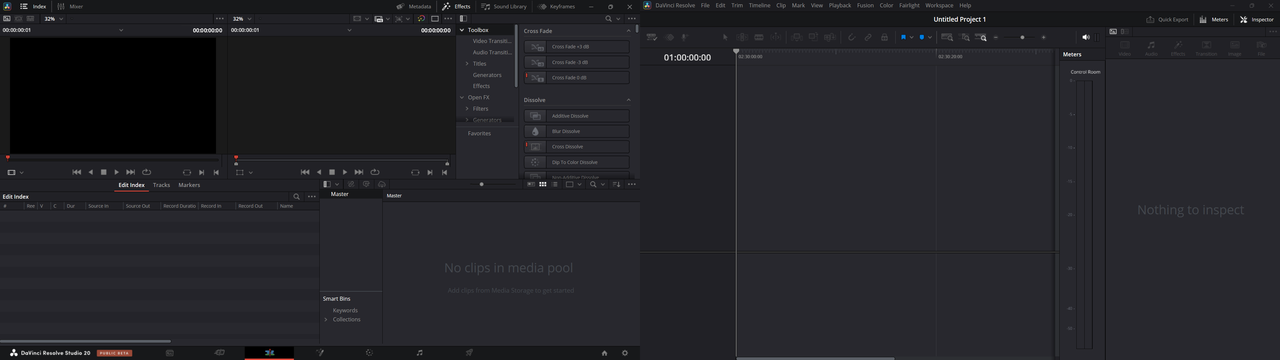Open the Markers tab
The height and width of the screenshot is (360, 1280).
pyautogui.click(x=189, y=185)
